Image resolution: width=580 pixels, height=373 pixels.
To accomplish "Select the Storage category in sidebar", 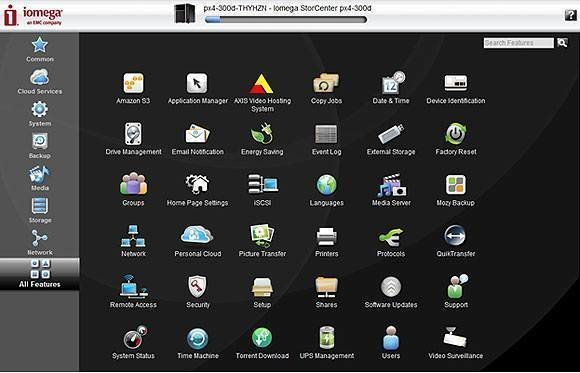I will coord(40,210).
